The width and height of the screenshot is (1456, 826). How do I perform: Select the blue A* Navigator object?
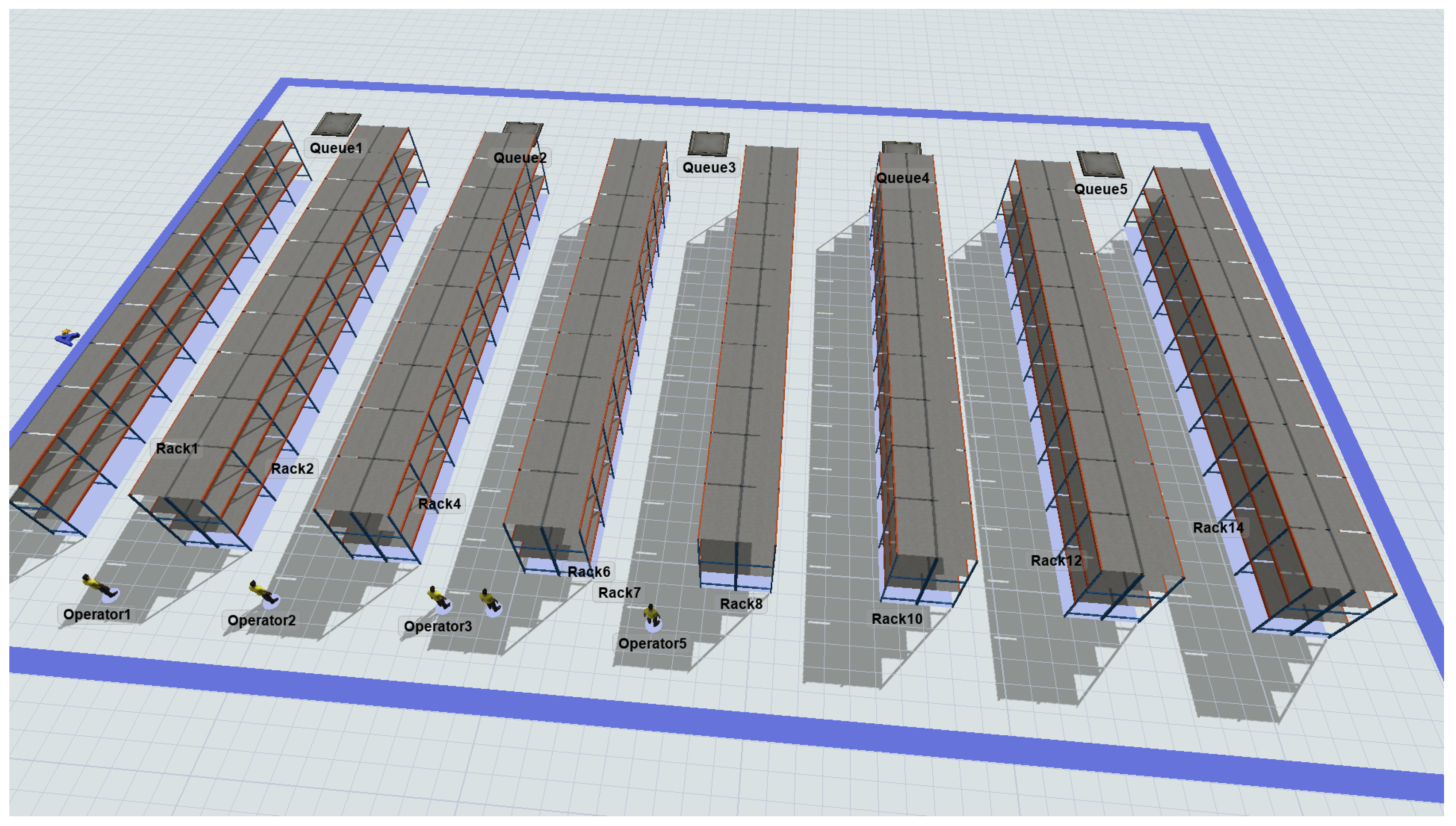[x=67, y=338]
